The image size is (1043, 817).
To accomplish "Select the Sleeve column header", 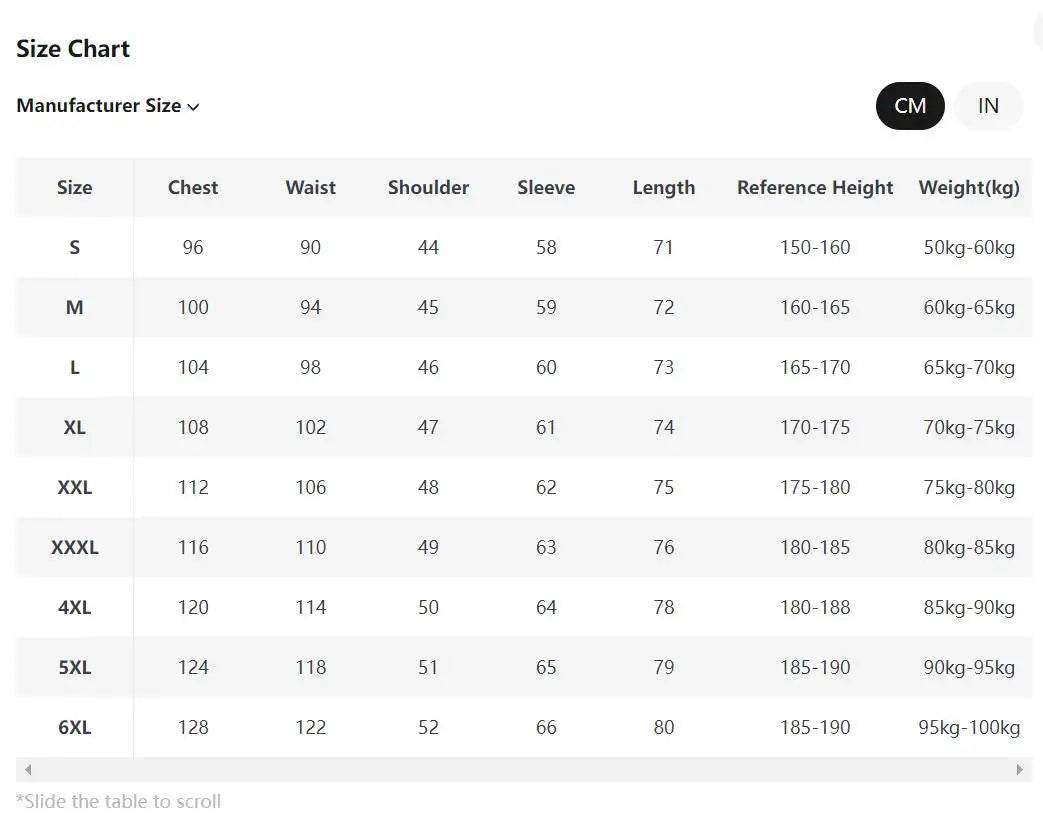I will coord(546,187).
